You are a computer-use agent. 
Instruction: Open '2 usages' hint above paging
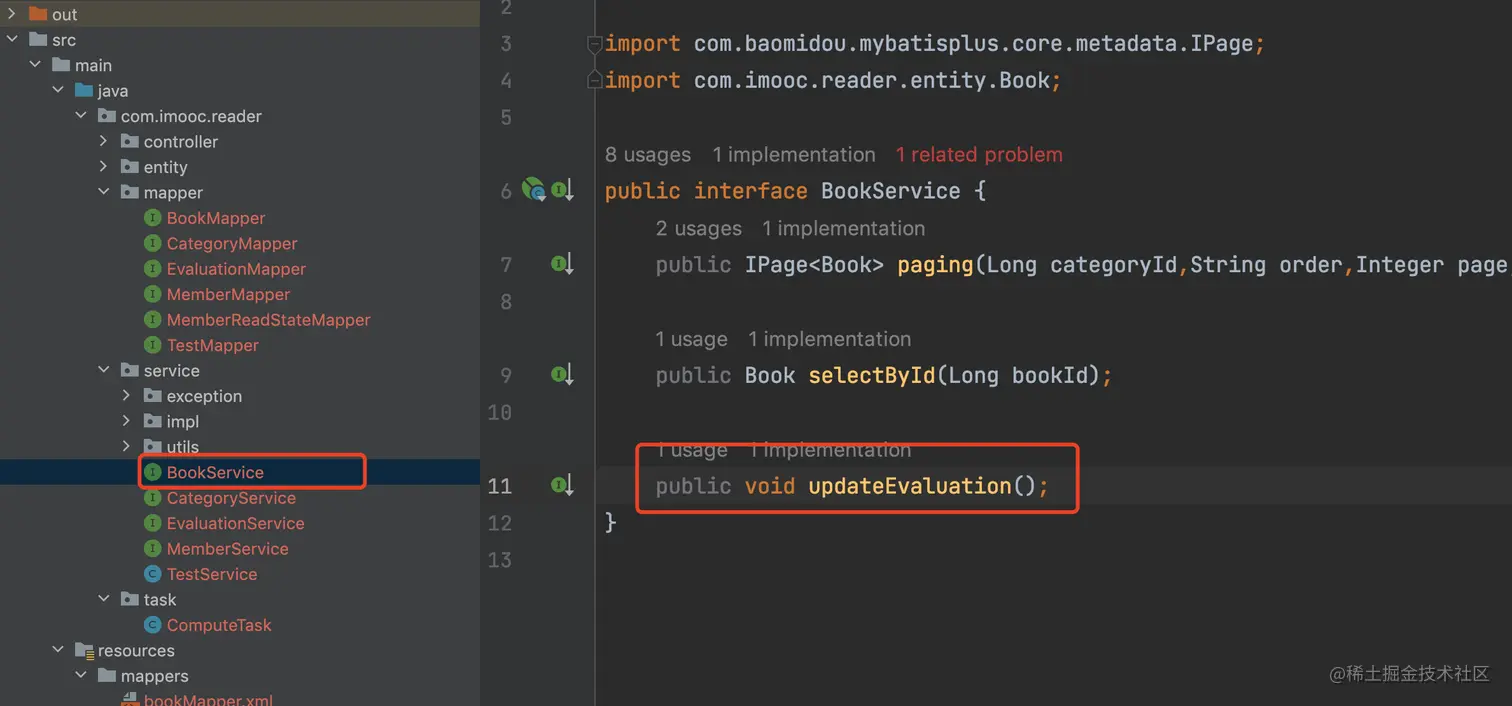pyautogui.click(x=699, y=229)
